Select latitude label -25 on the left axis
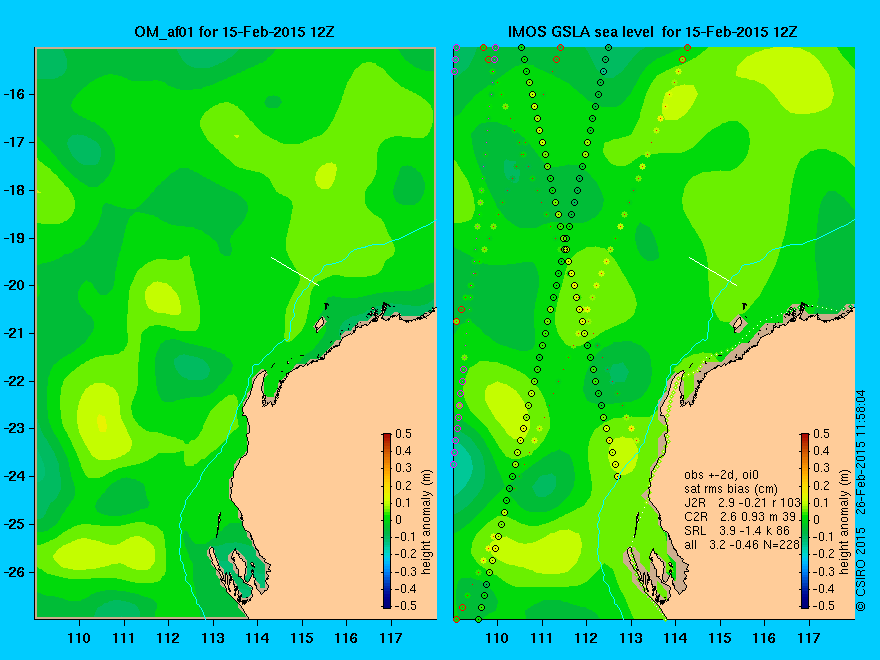This screenshot has height=660, width=880. click(14, 524)
